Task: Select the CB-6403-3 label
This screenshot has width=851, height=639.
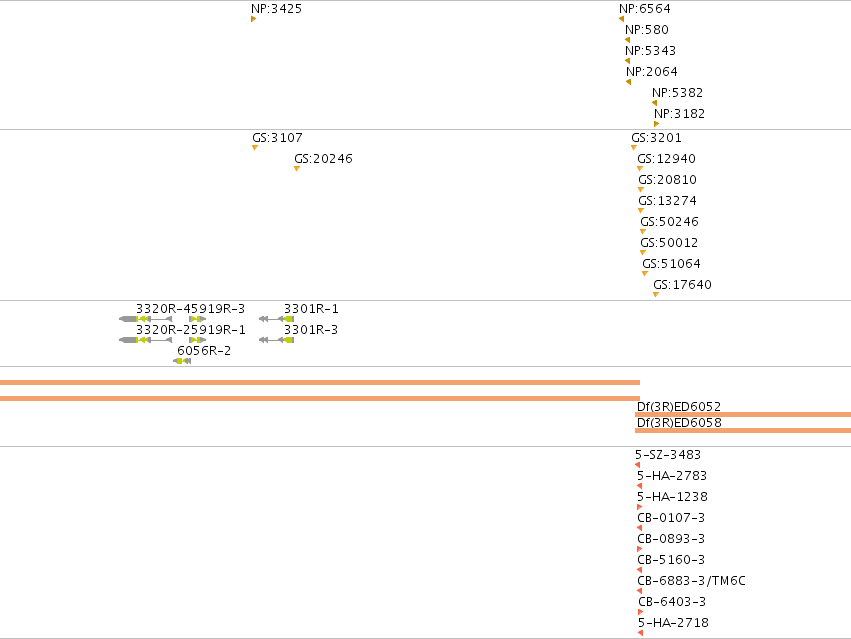Action: [x=672, y=602]
